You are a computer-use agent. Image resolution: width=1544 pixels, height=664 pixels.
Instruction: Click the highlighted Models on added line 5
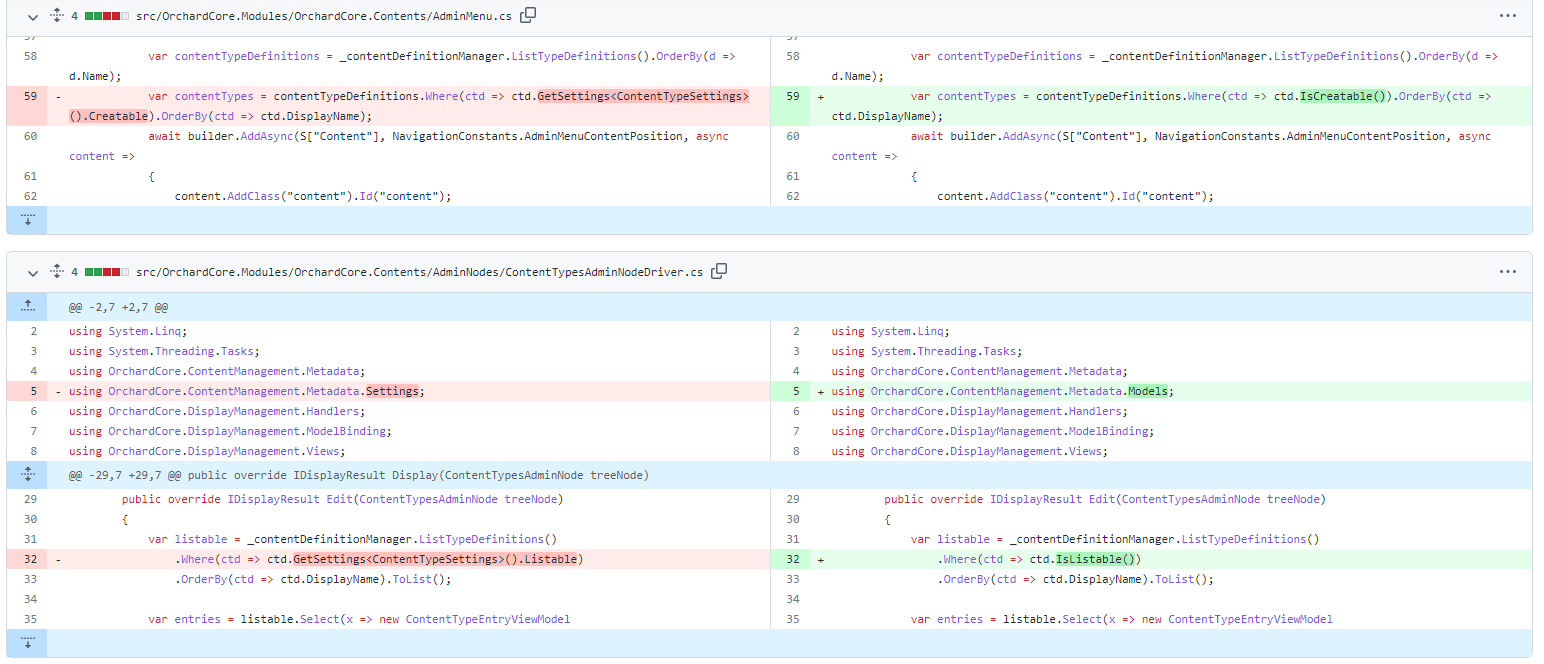(1148, 391)
